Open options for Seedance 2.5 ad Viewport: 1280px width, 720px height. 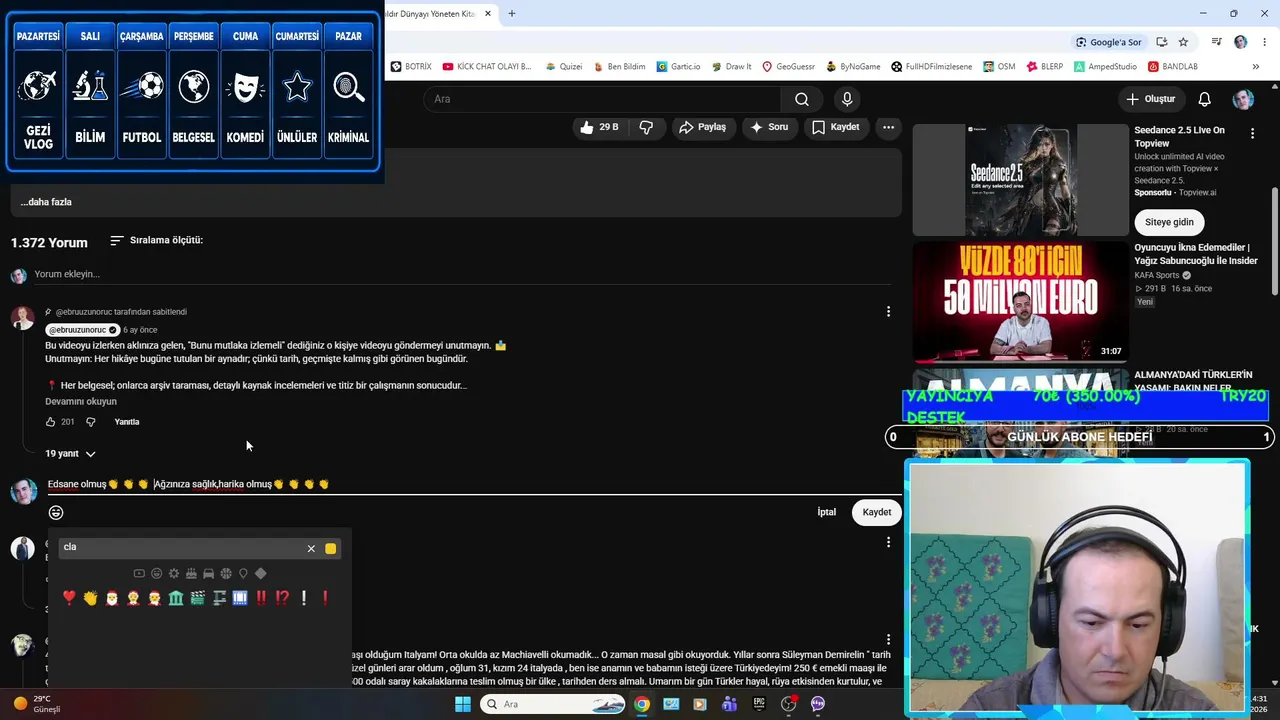click(x=1252, y=133)
